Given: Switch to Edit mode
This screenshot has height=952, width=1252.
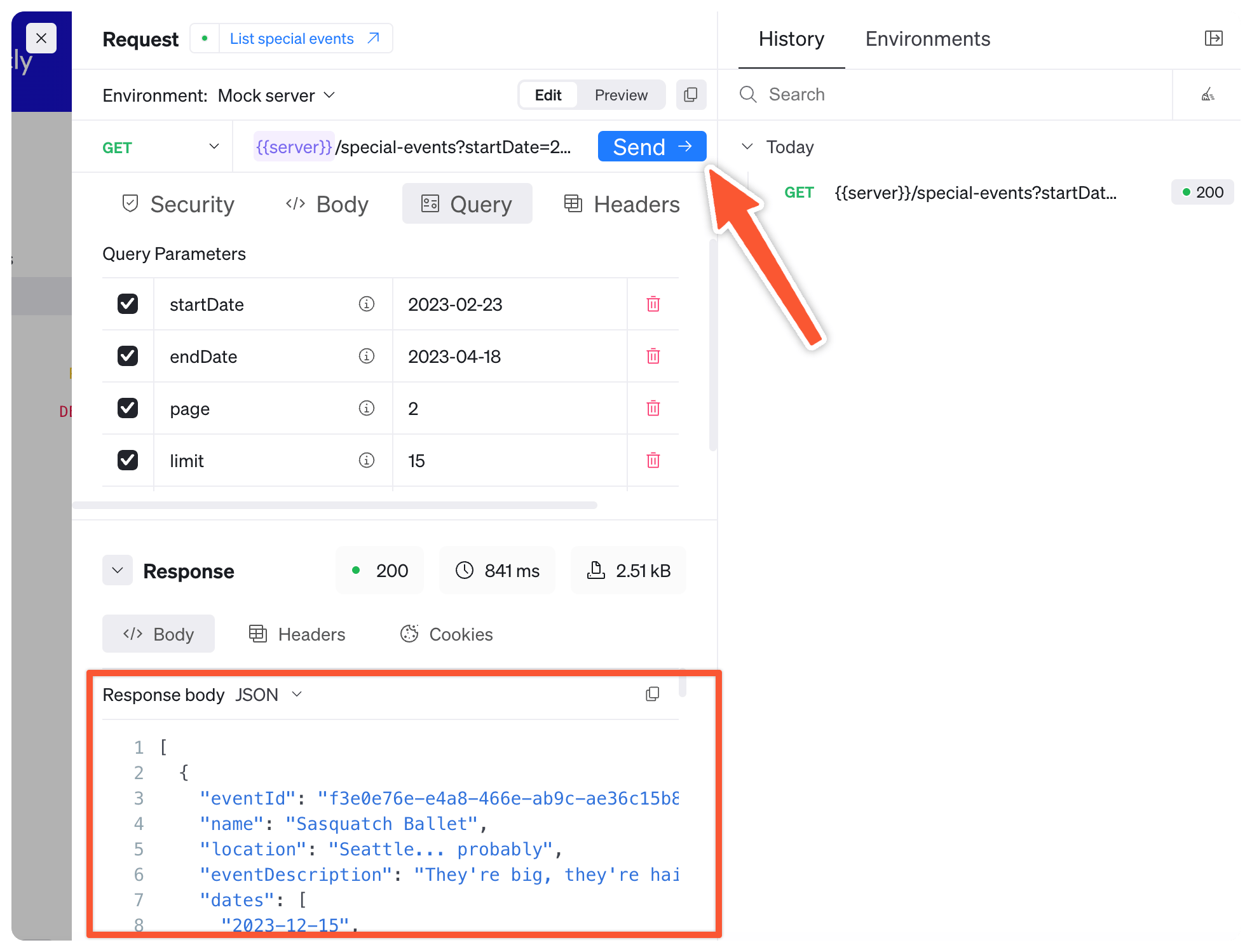Looking at the screenshot, I should point(548,95).
